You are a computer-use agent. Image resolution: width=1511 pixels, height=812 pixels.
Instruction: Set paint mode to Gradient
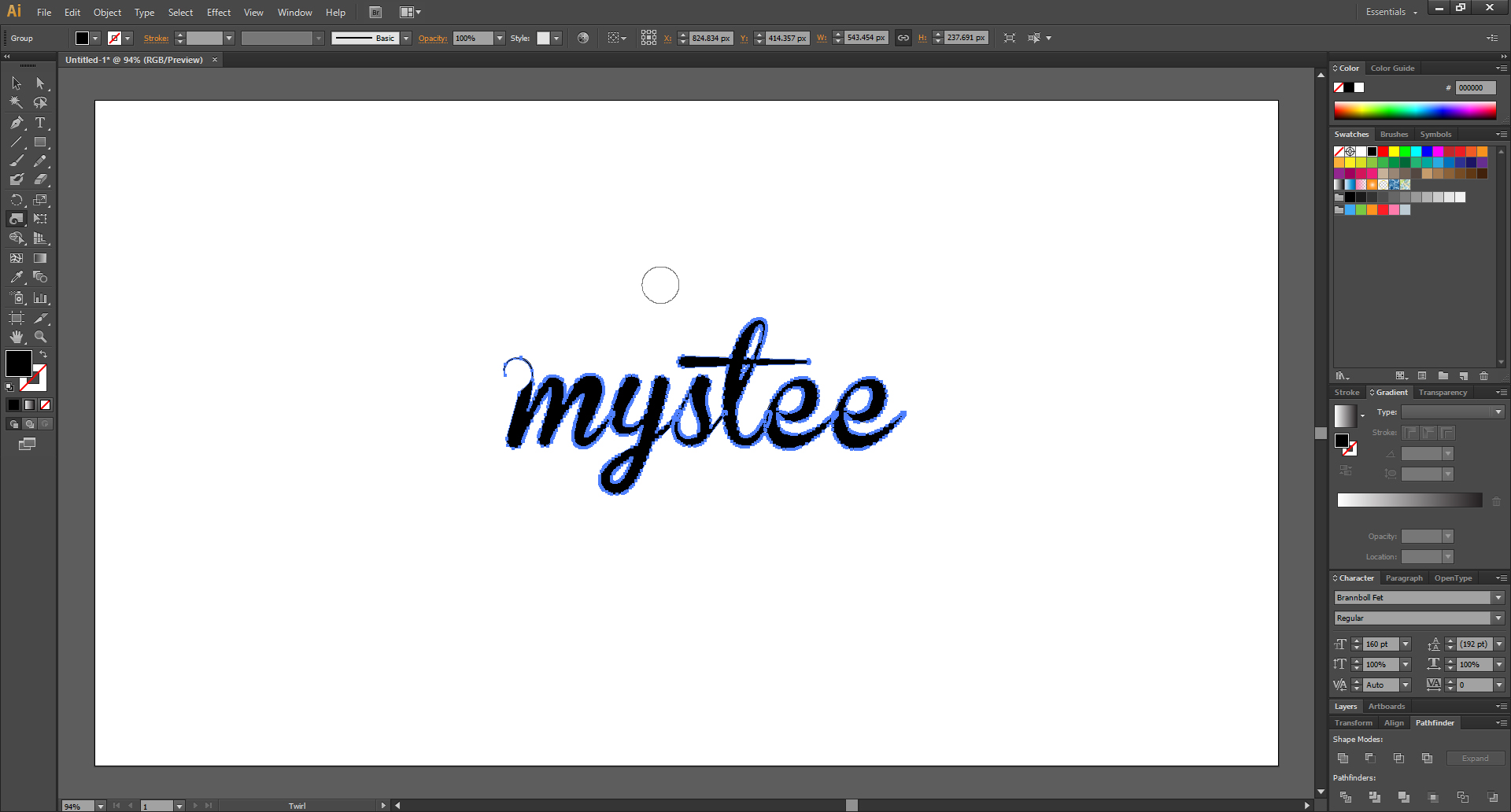(29, 404)
